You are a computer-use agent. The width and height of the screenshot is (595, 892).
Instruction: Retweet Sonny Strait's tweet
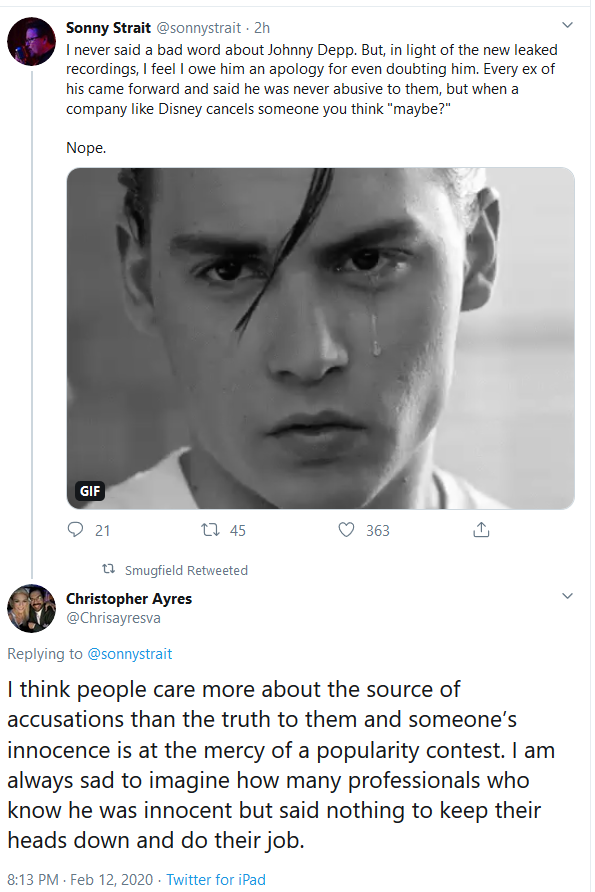(210, 530)
